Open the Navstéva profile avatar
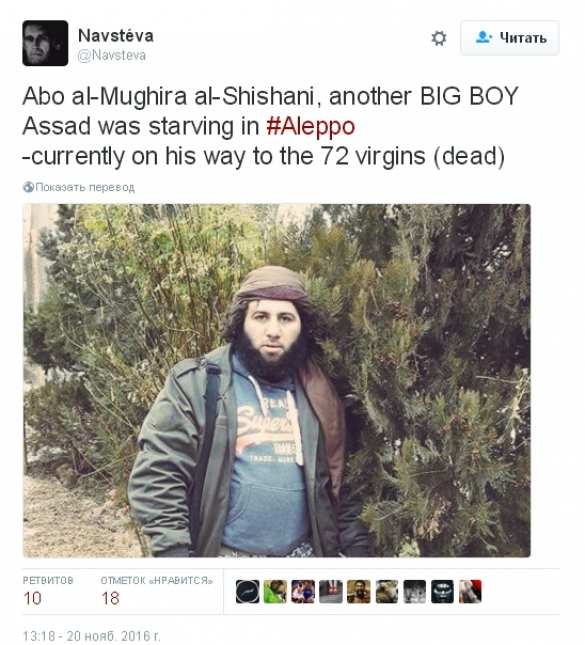Viewport: 585px width, 645px height. click(45, 43)
